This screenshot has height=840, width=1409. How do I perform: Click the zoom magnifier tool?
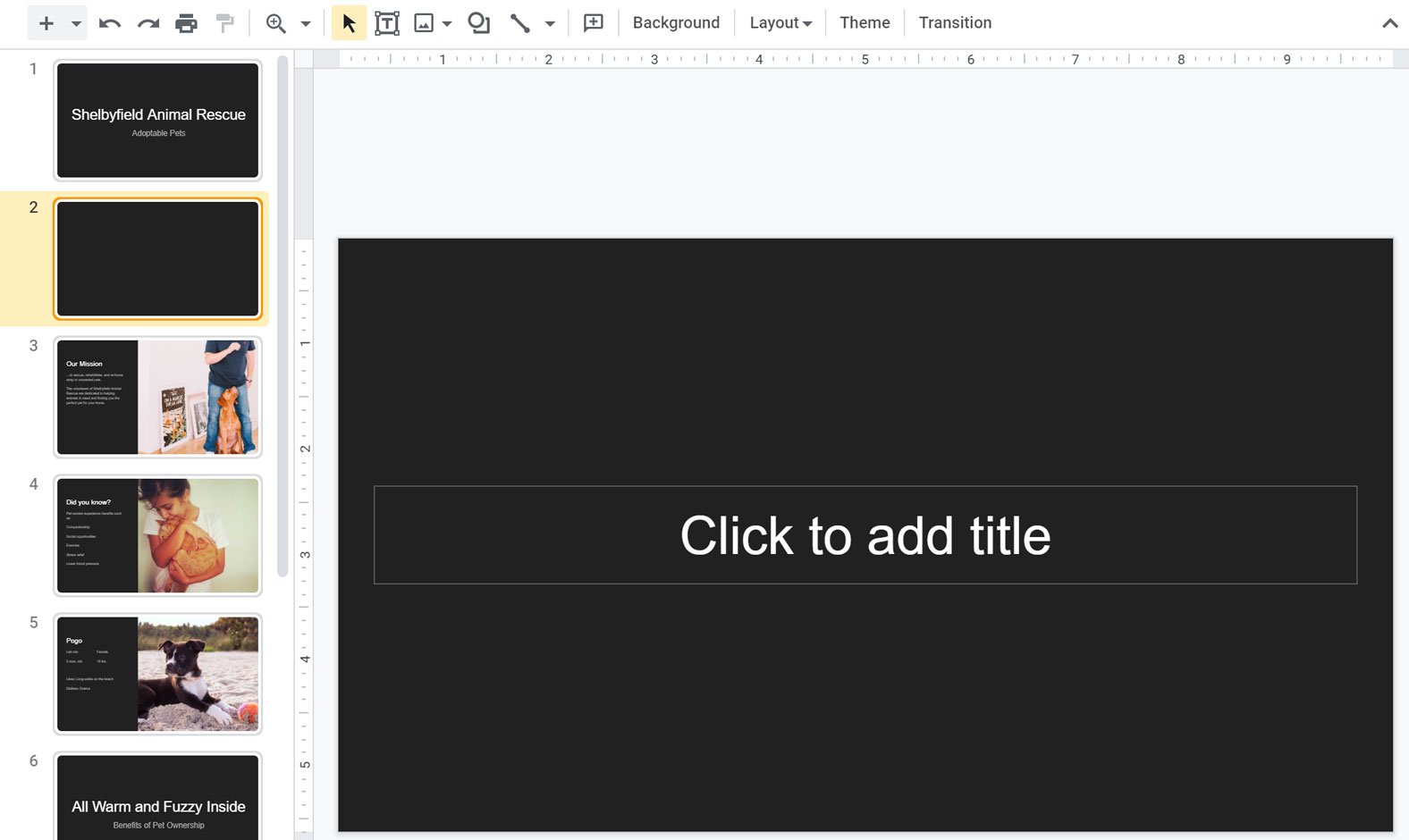276,23
